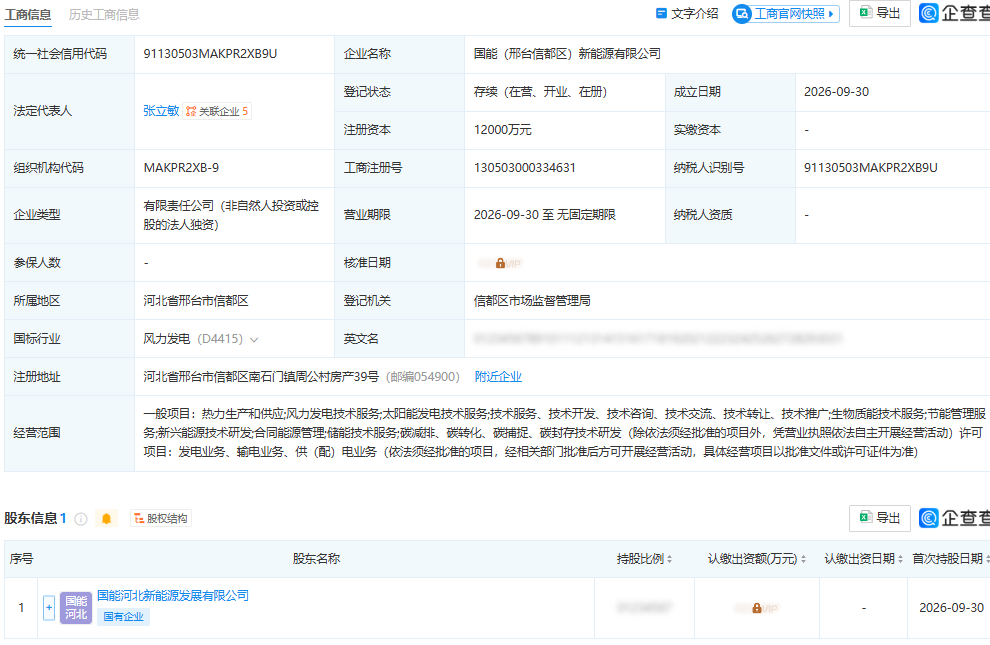Open 国能河北新能源发展有限公司 shareholder link
Image resolution: width=990 pixels, height=645 pixels.
pyautogui.click(x=173, y=596)
